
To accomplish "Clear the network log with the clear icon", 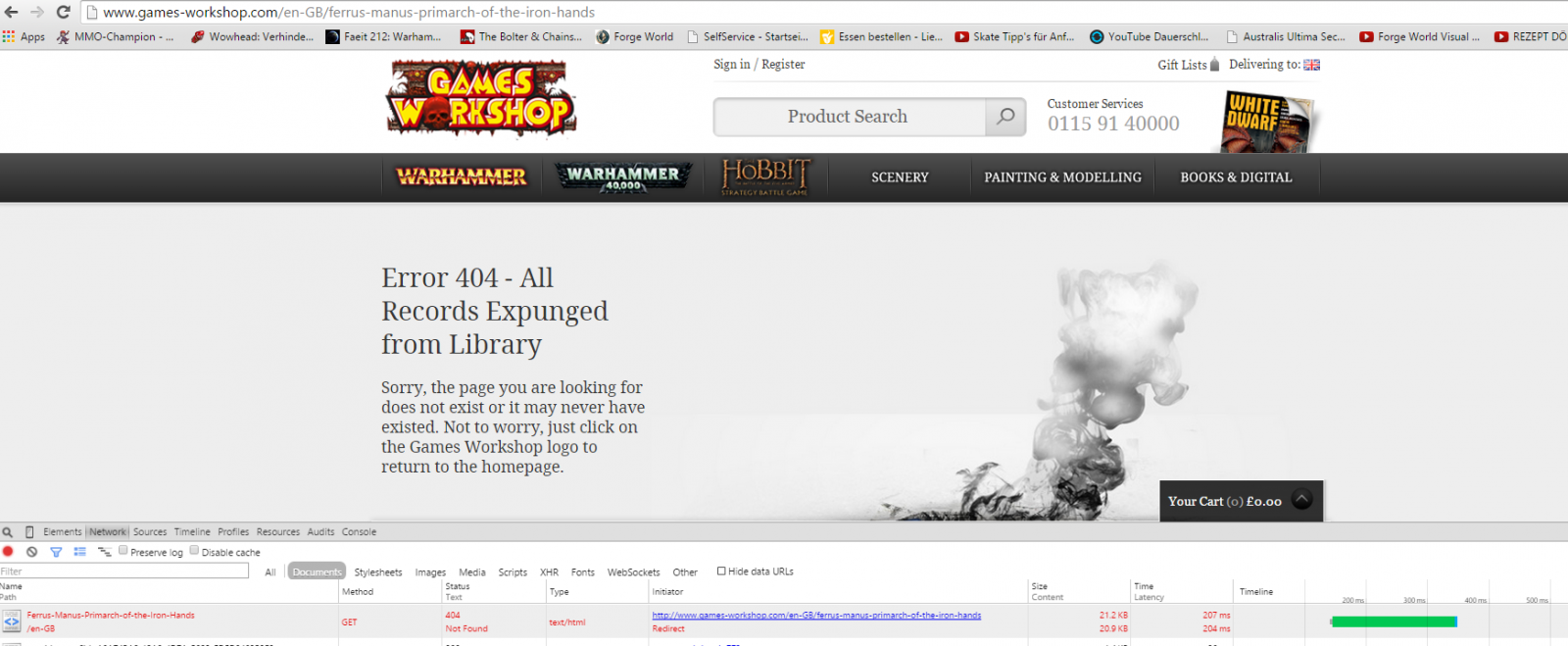I will (31, 552).
